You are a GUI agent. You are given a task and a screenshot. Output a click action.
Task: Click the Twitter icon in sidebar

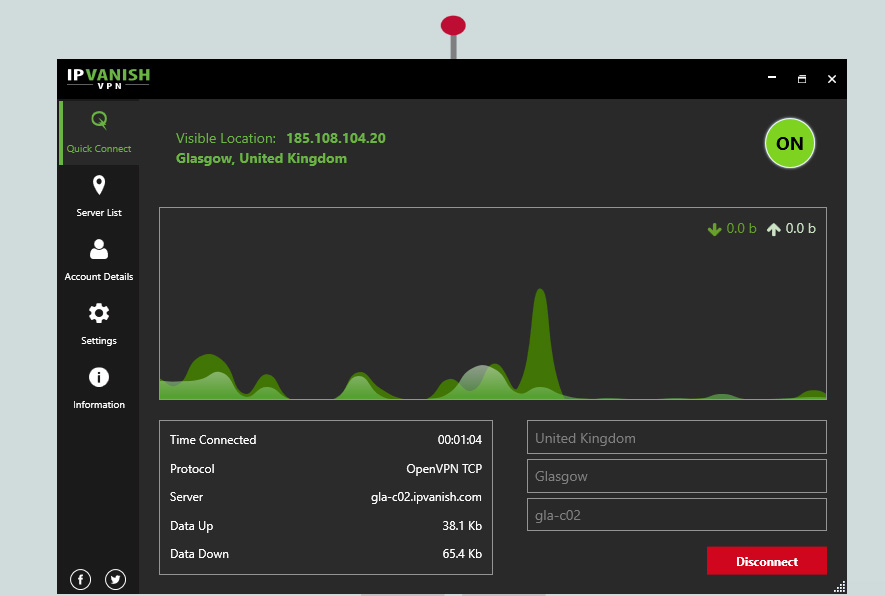point(115,580)
